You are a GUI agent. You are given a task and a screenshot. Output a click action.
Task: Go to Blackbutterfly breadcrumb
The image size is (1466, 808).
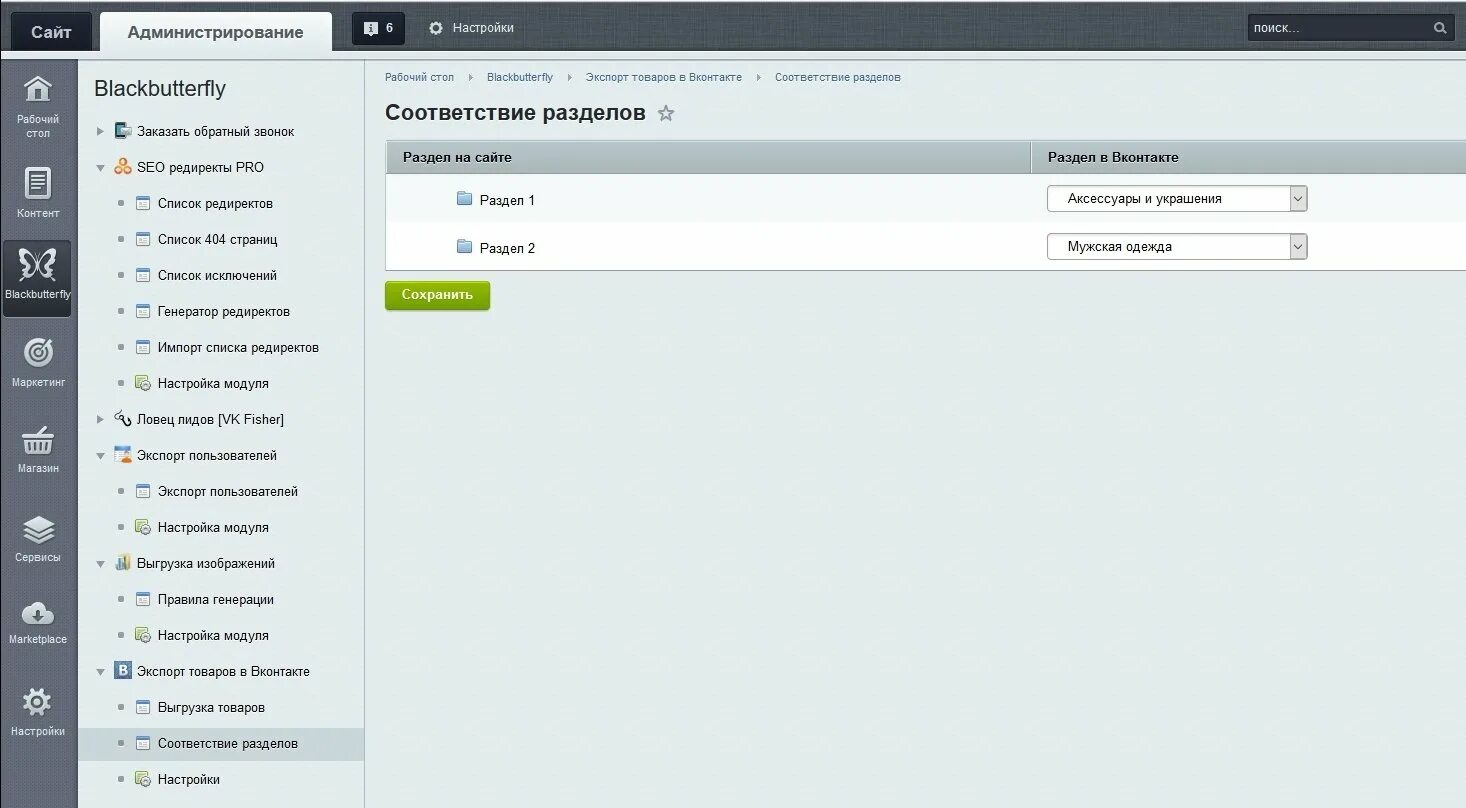(x=520, y=77)
